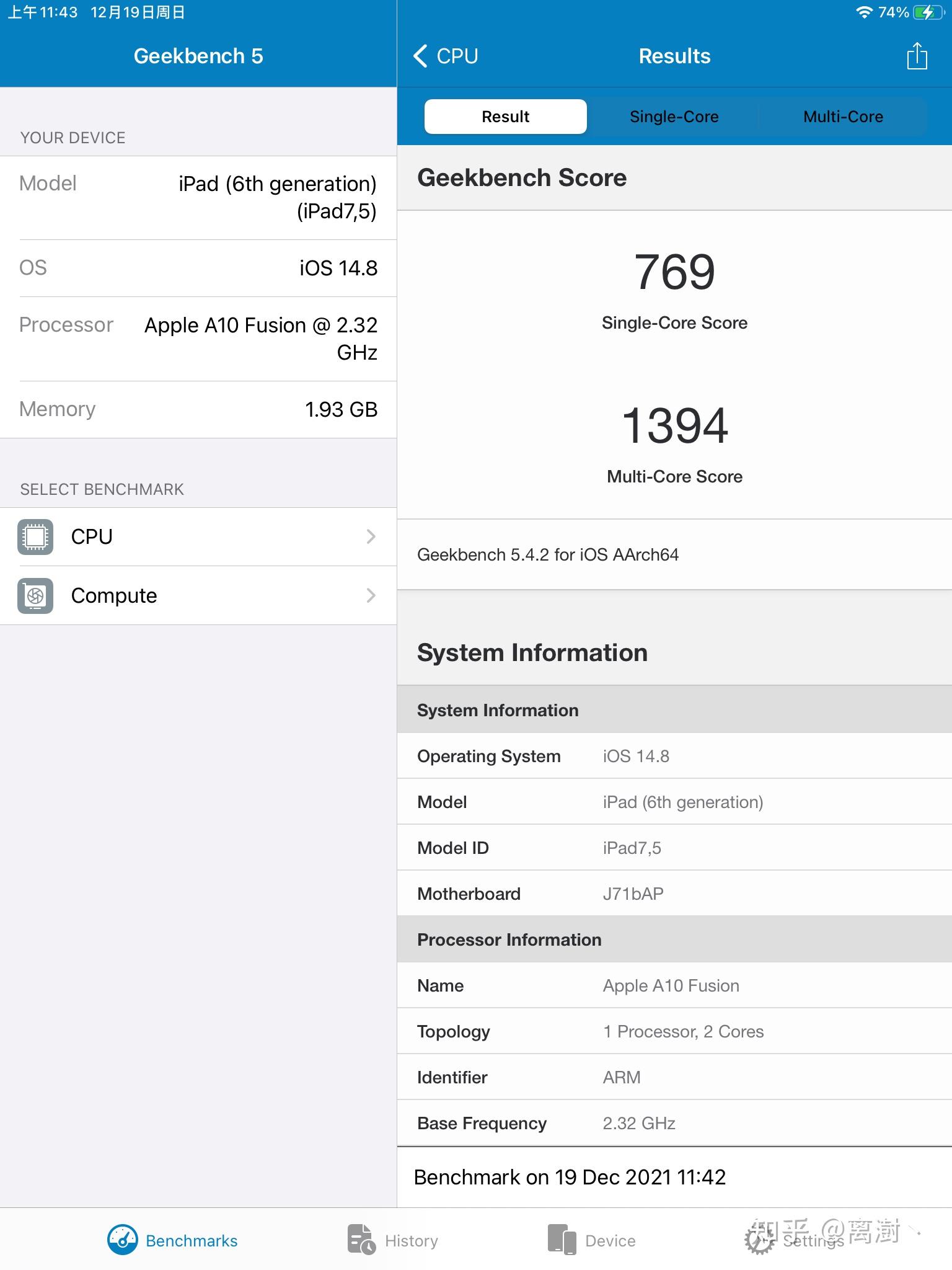The width and height of the screenshot is (952, 1270).
Task: Tap the iPad (6th generation) model in device panel
Action: (278, 197)
